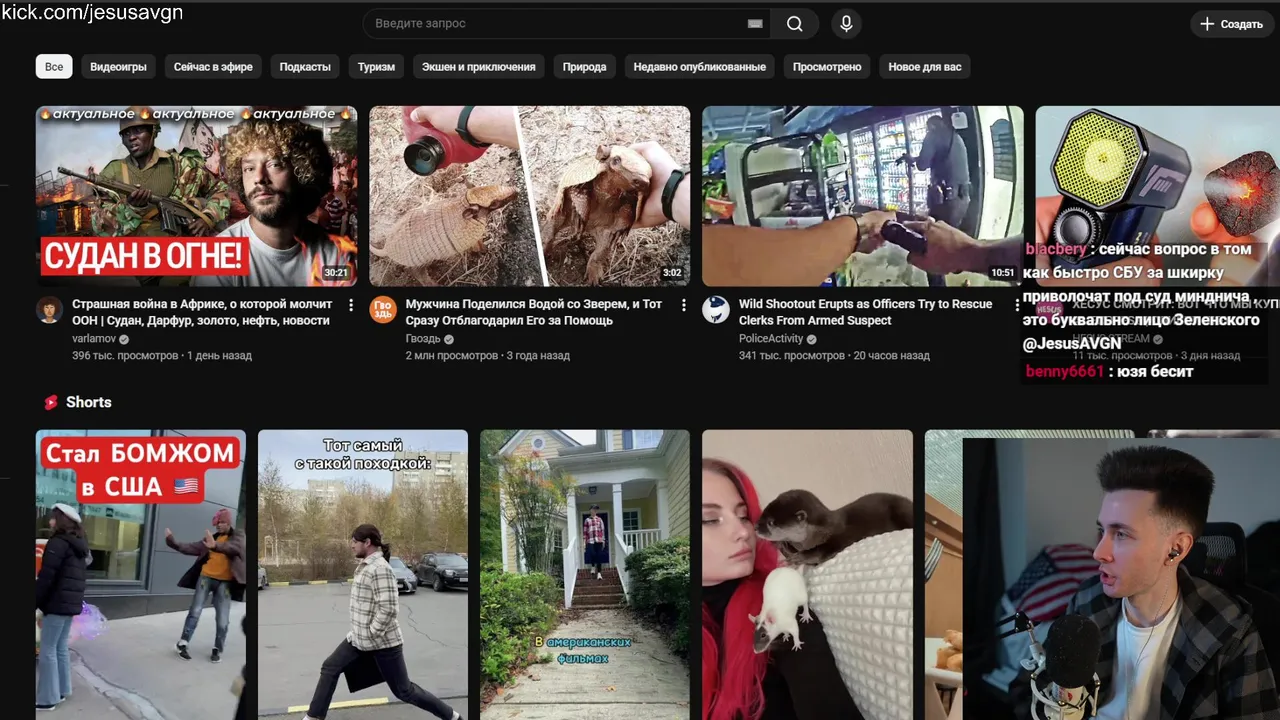This screenshot has height=720, width=1280.
Task: Open the СУДАН В ОГНЕ video thumbnail
Action: click(196, 196)
